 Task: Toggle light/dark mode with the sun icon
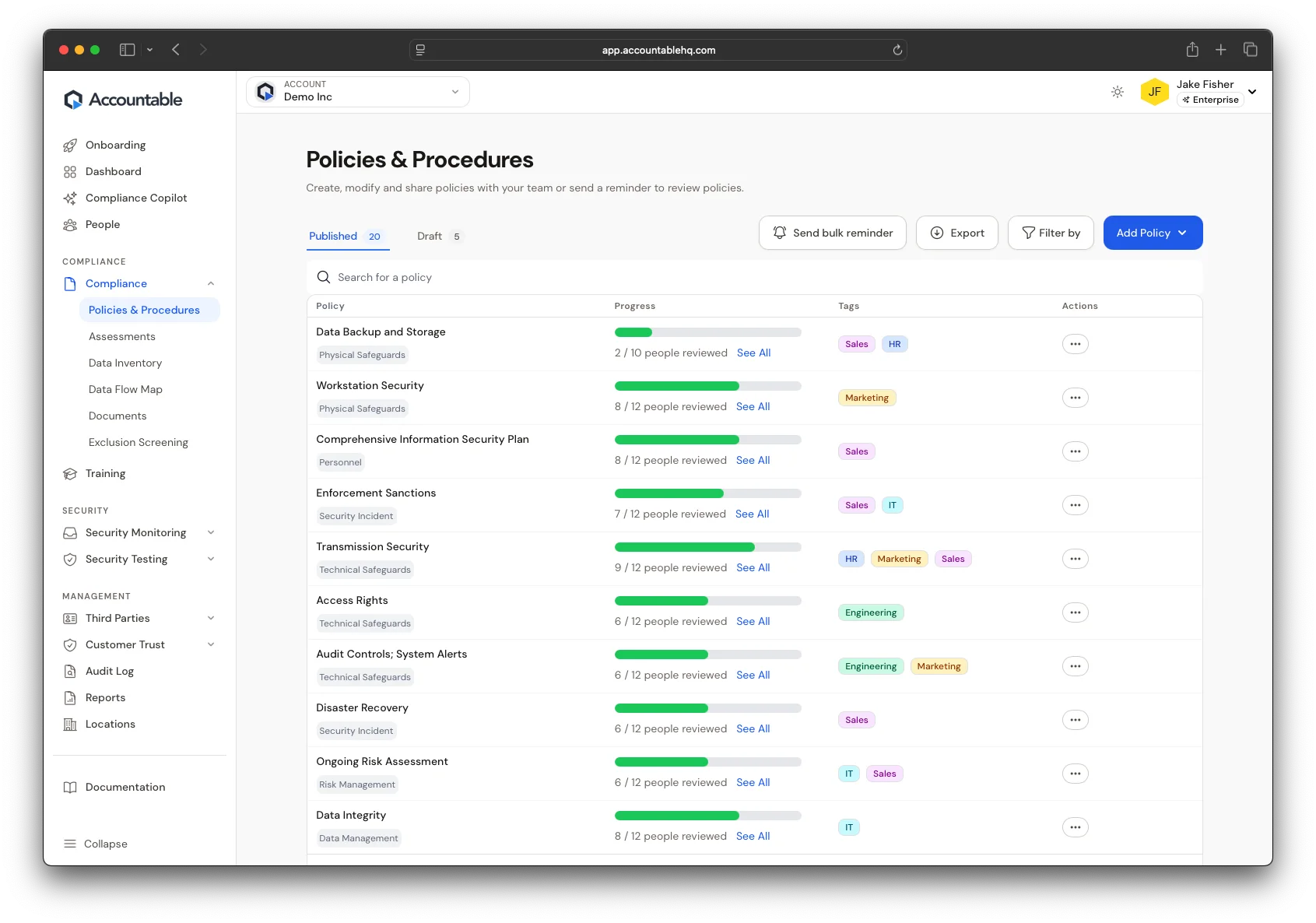1118,91
